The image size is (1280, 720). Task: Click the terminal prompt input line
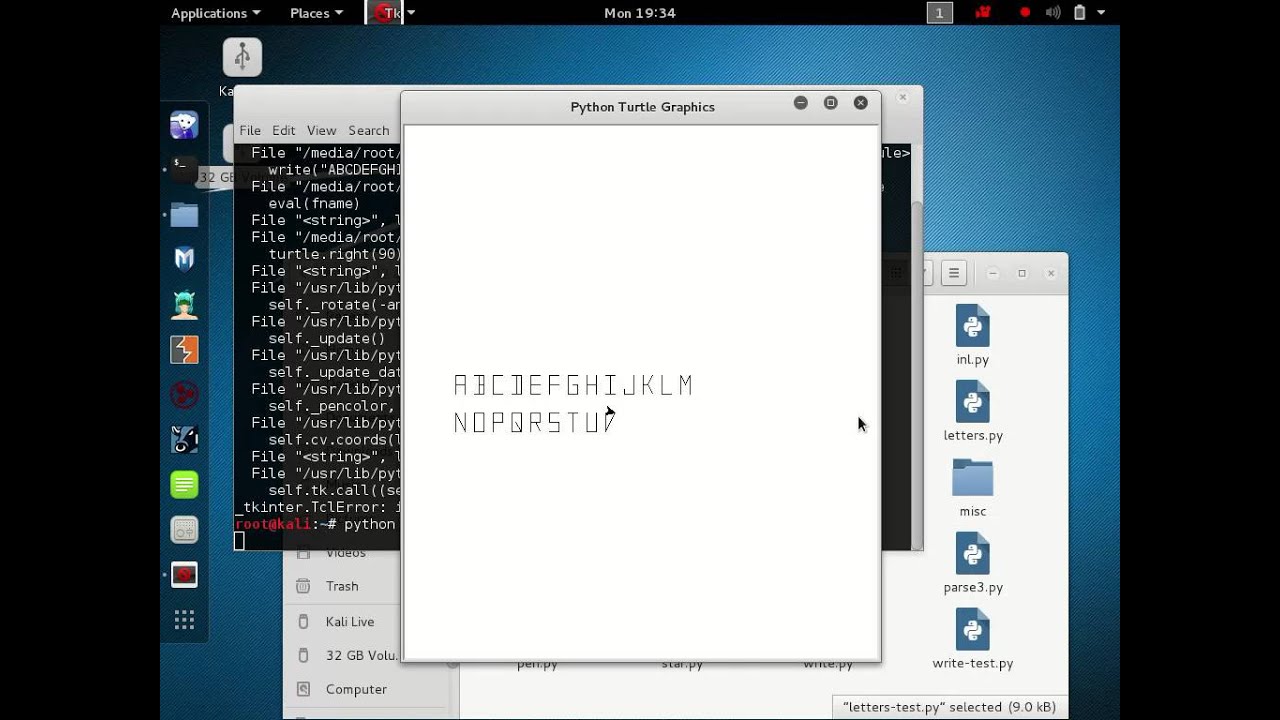point(318,524)
